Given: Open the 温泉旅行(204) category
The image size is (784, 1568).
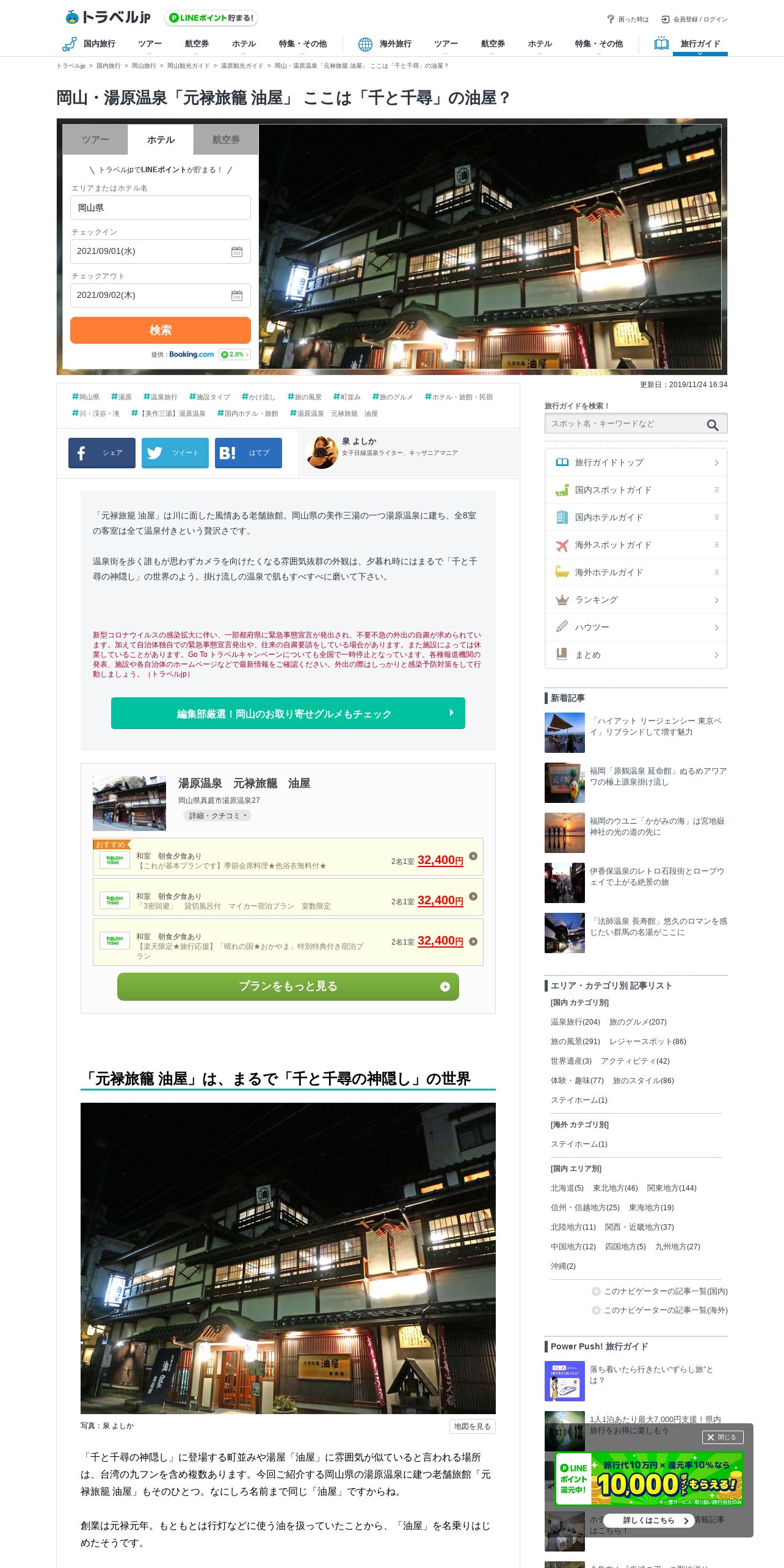Looking at the screenshot, I should pos(575,1022).
